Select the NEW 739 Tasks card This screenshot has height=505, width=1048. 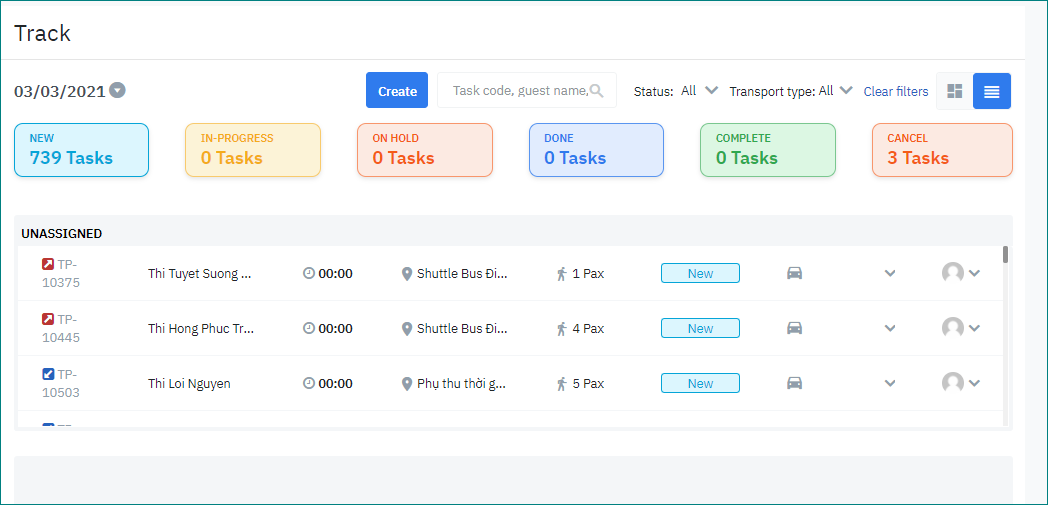point(81,150)
